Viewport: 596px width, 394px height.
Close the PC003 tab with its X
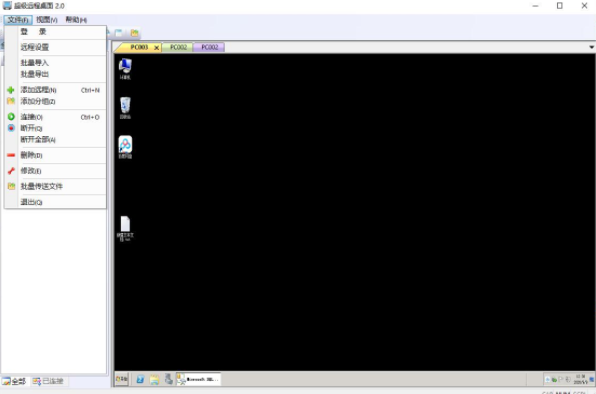pyautogui.click(x=156, y=48)
